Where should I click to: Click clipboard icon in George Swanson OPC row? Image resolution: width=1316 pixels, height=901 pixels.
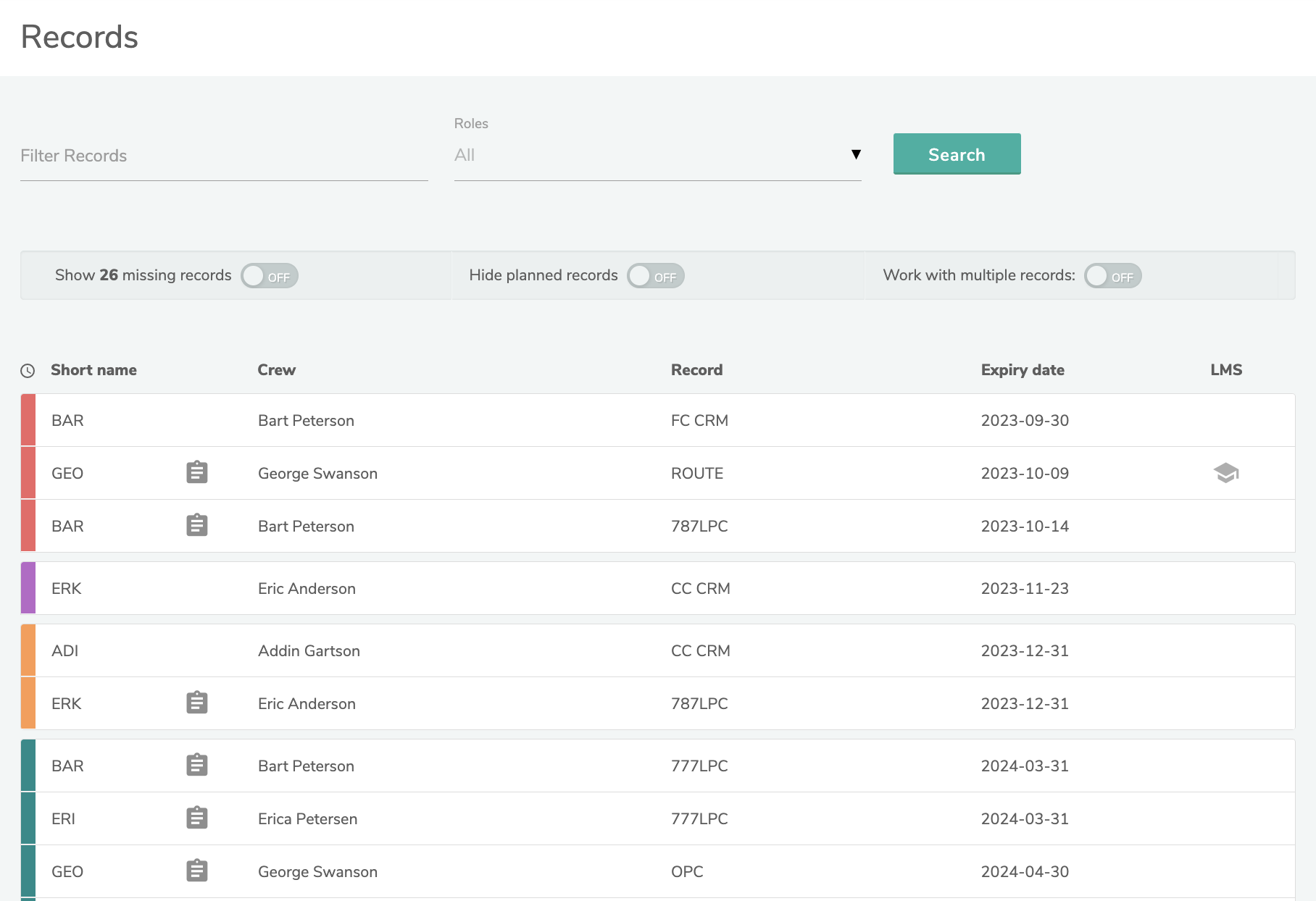(x=197, y=871)
